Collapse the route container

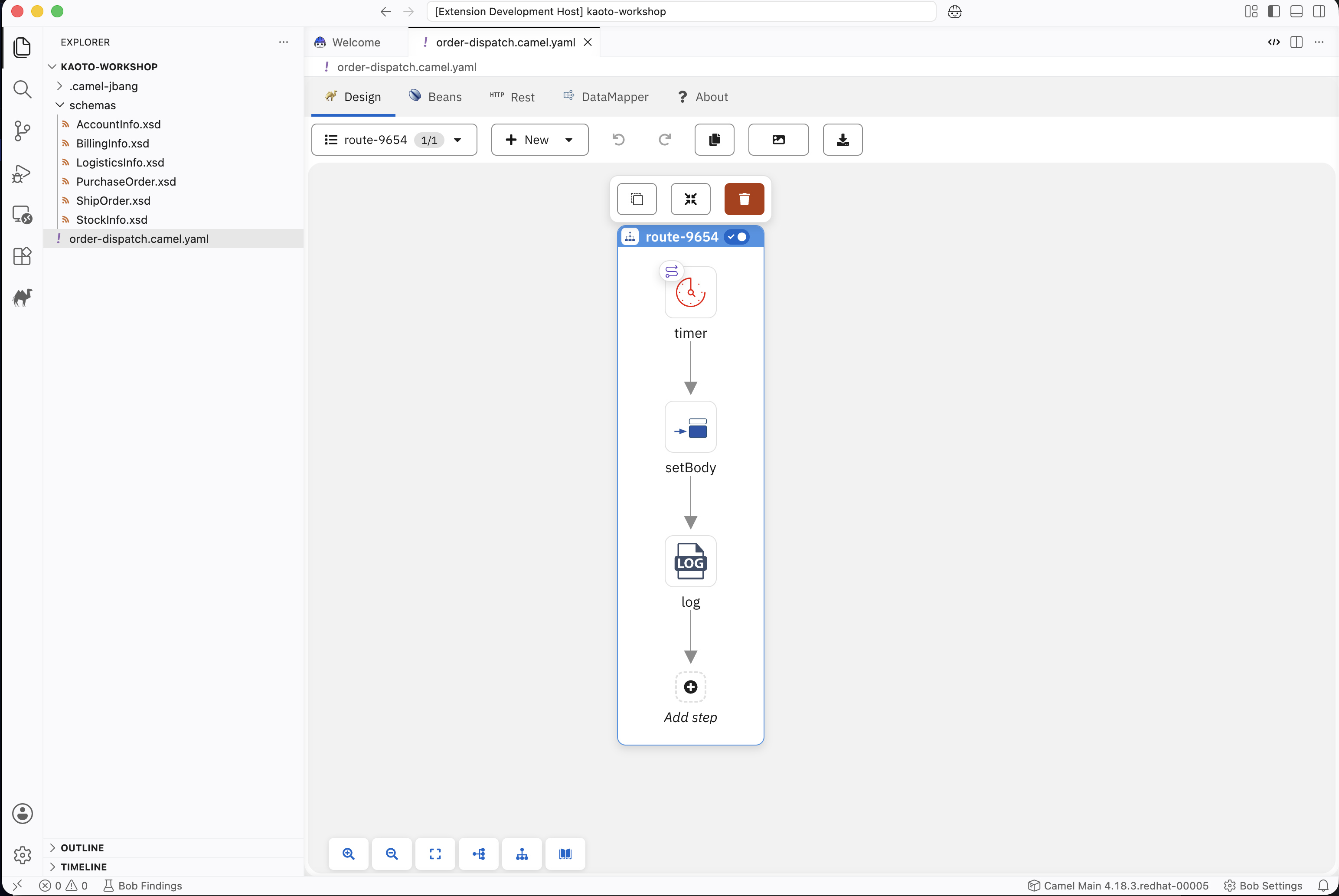pos(690,199)
